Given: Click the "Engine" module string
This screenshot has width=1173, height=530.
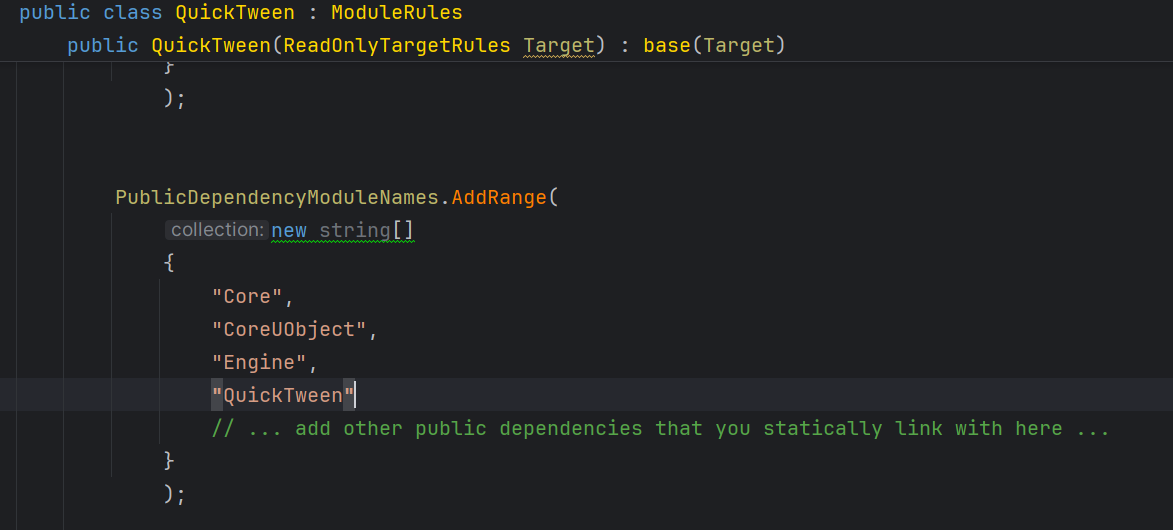Looking at the screenshot, I should click(x=259, y=363).
